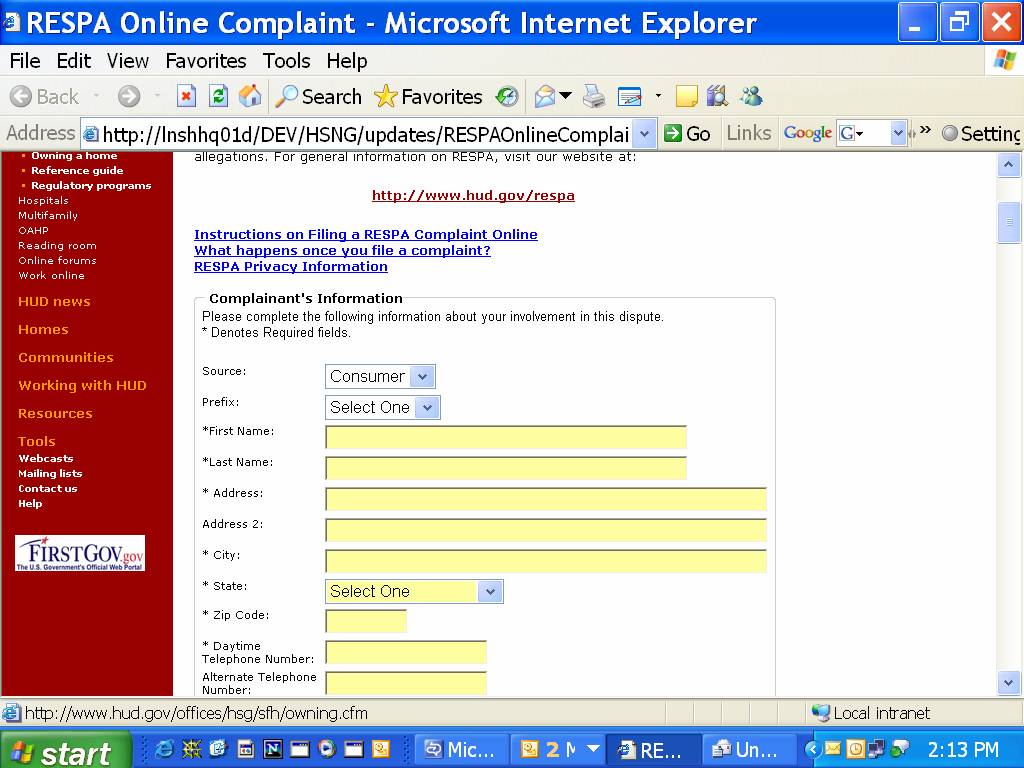Click the Forward navigation arrow icon
The image size is (1024, 768).
coord(129,97)
